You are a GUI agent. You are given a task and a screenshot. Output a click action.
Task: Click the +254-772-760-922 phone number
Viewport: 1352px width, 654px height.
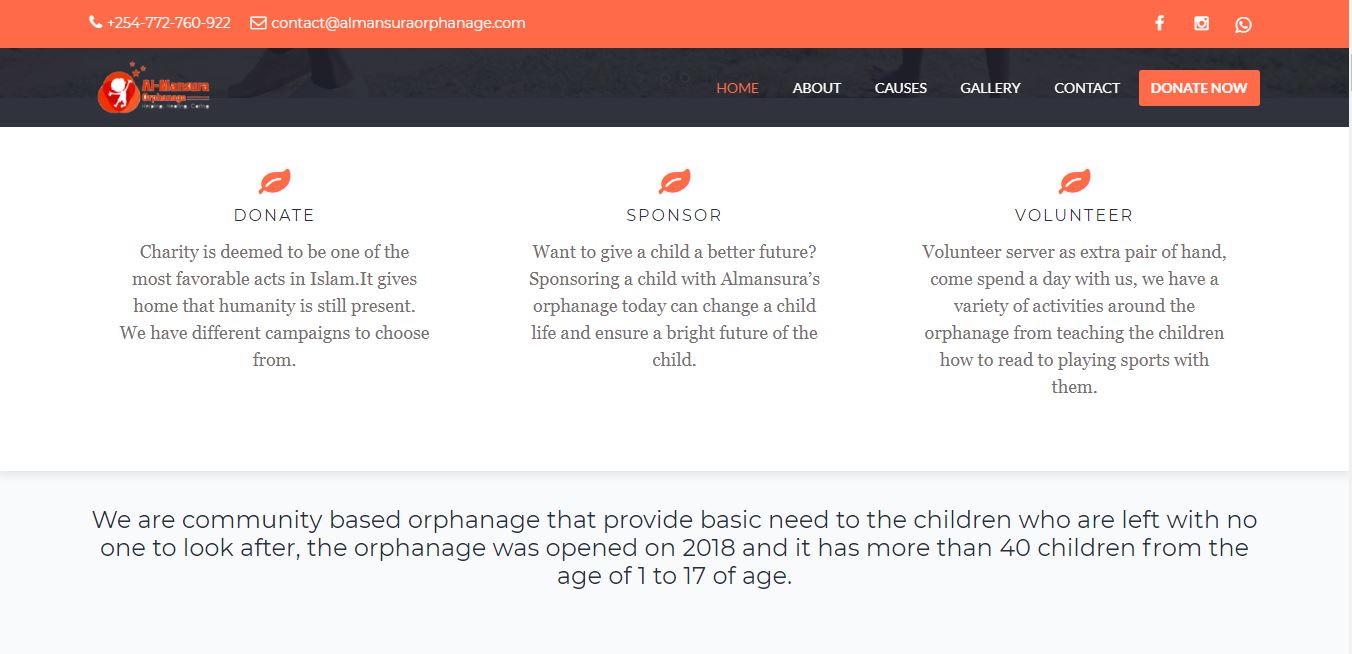click(x=168, y=22)
